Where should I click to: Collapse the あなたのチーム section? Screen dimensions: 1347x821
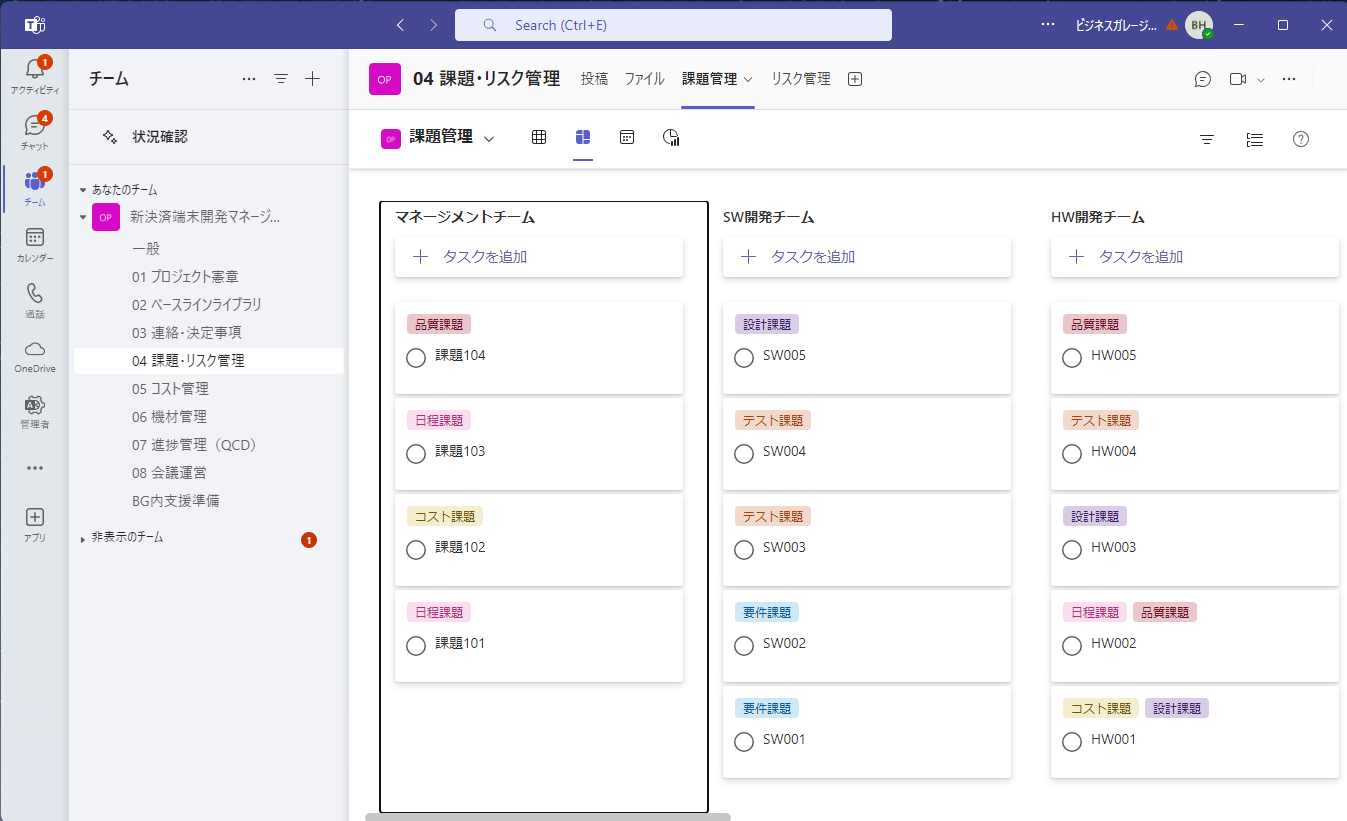(83, 190)
